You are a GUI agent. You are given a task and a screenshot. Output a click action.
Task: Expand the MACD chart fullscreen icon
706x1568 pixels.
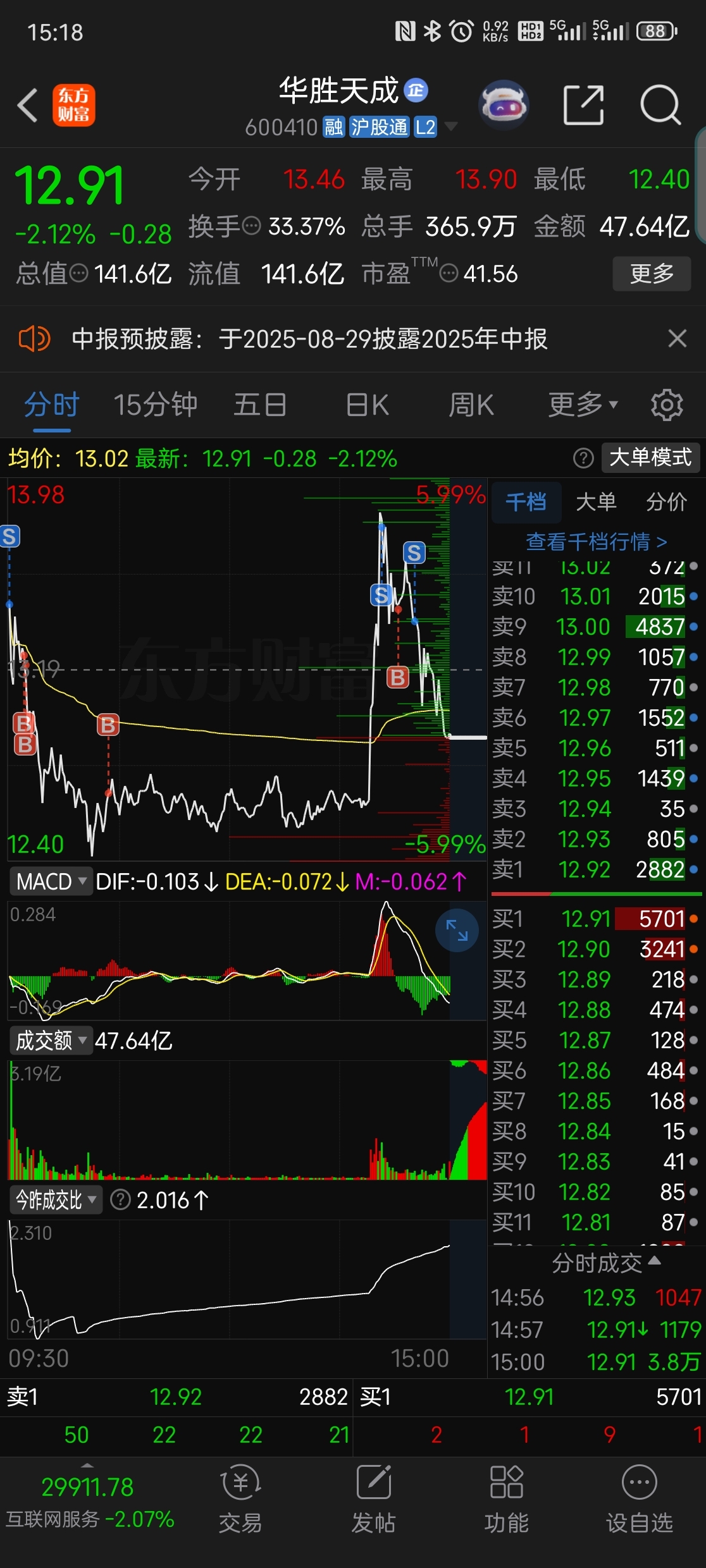(x=457, y=930)
